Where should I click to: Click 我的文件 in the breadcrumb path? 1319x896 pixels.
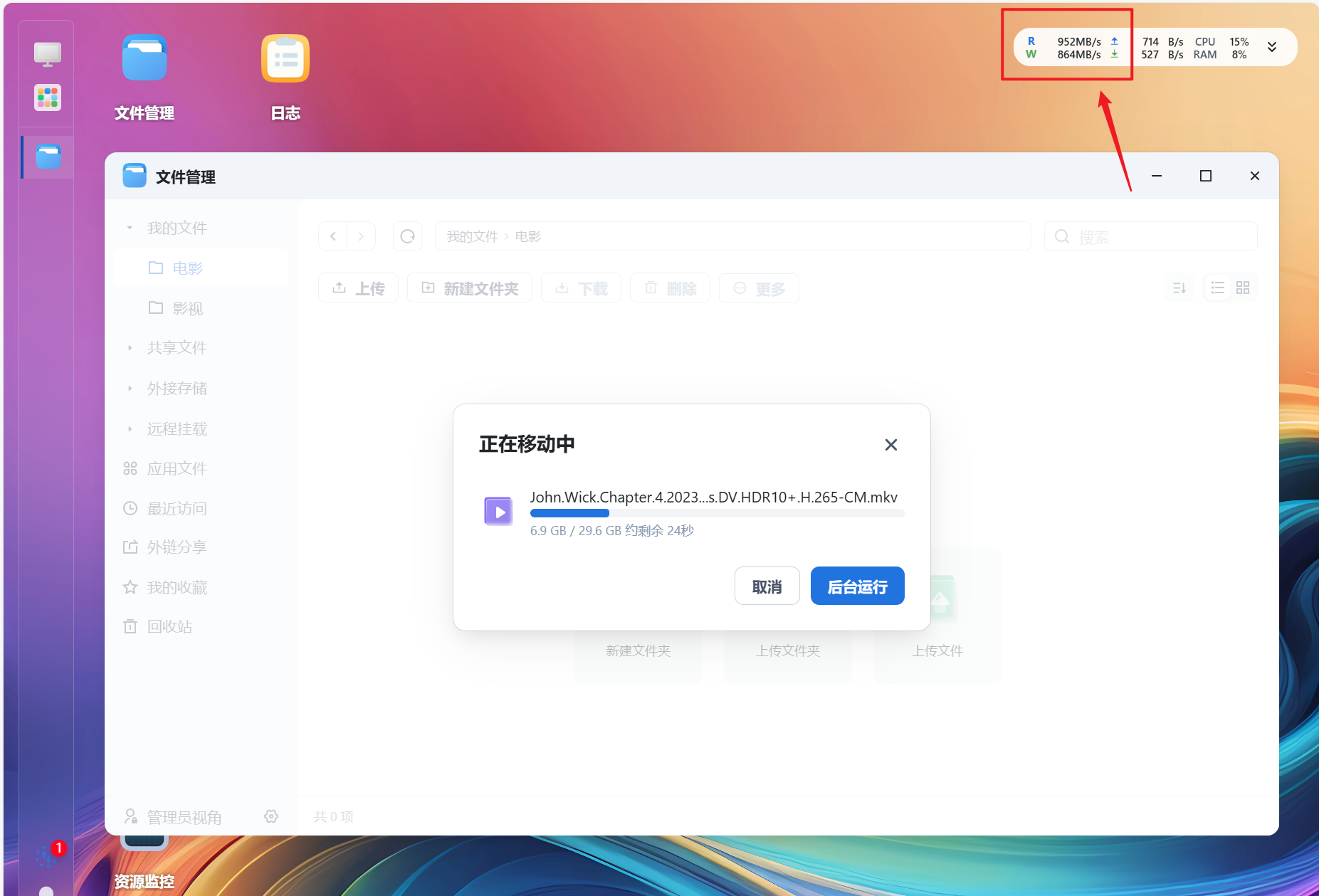click(472, 236)
